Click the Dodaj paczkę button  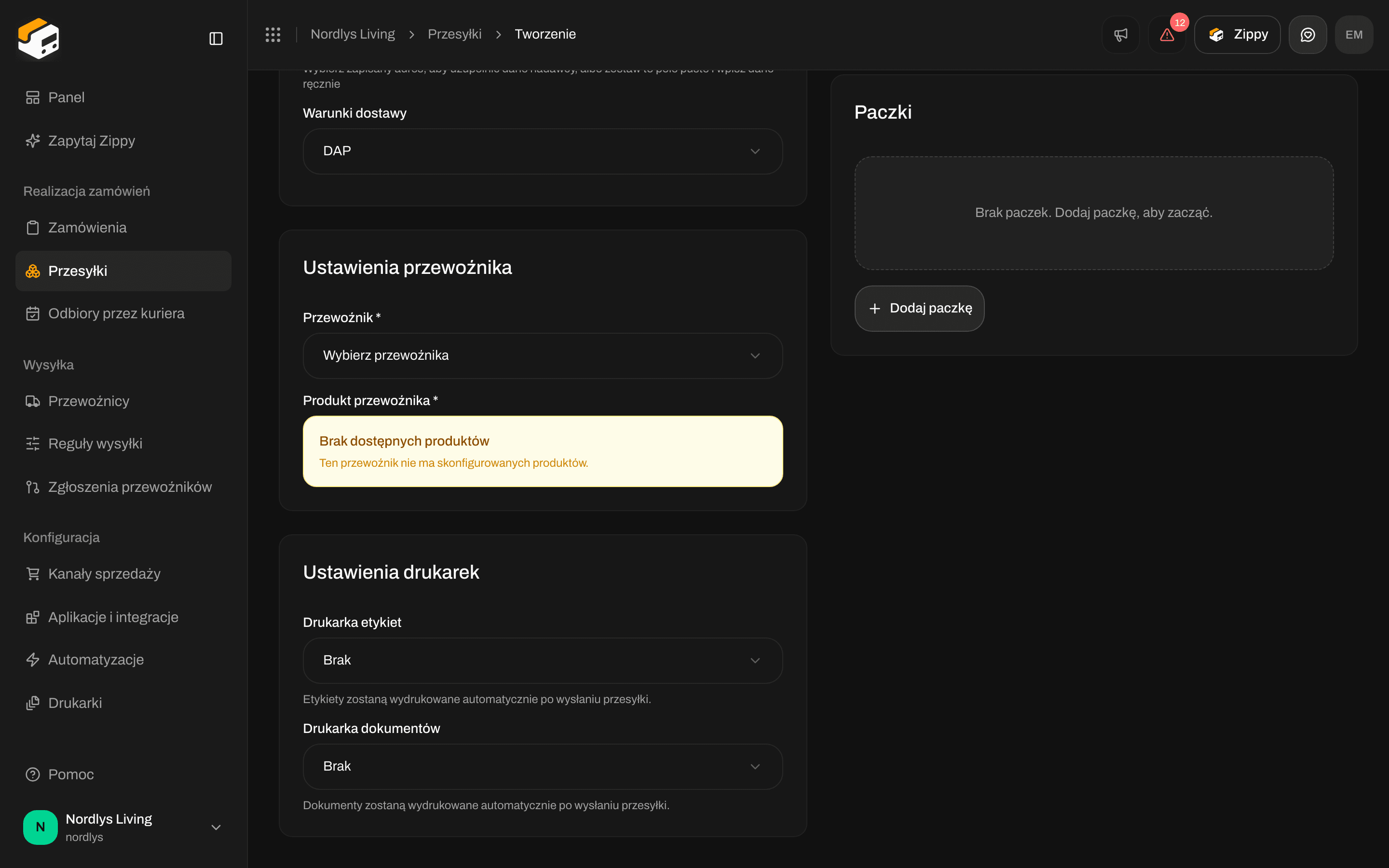(x=920, y=309)
